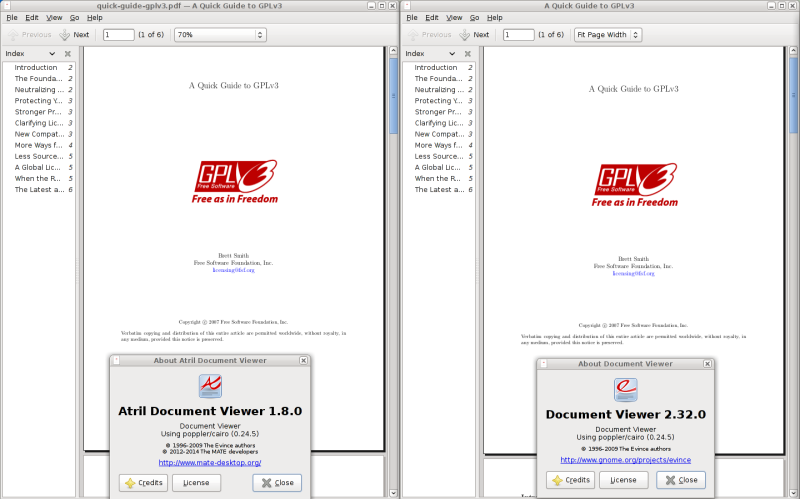Click scroll-up arrow in Atril scrollbar

[x=393, y=51]
